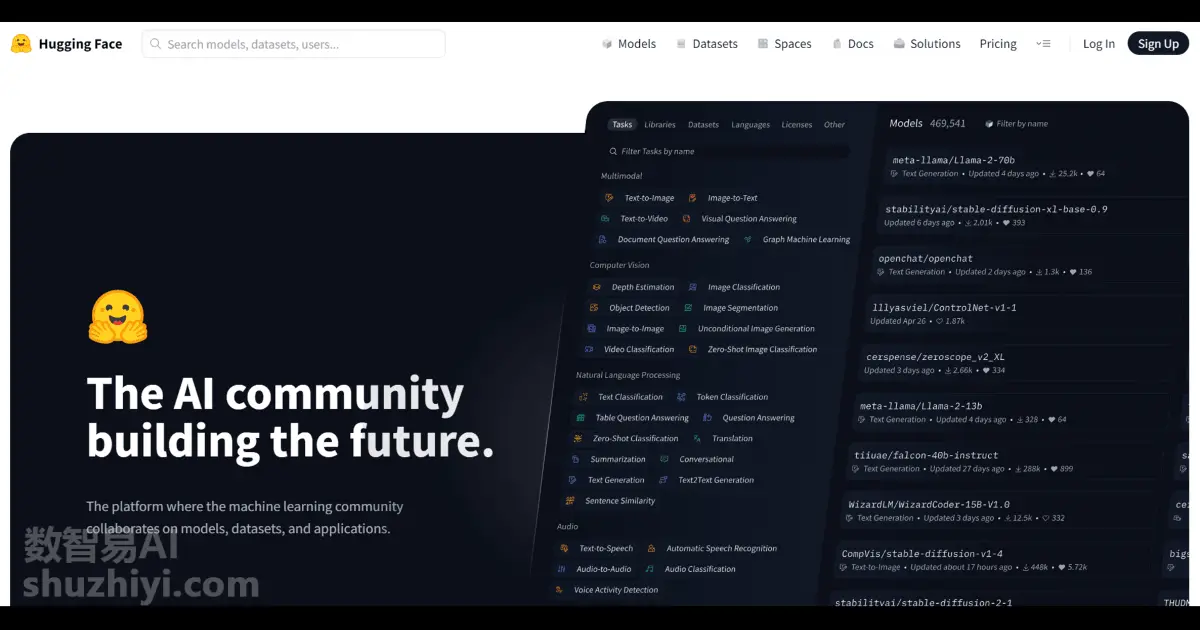Select the Languages filter tab
1200x630 pixels.
pos(750,125)
